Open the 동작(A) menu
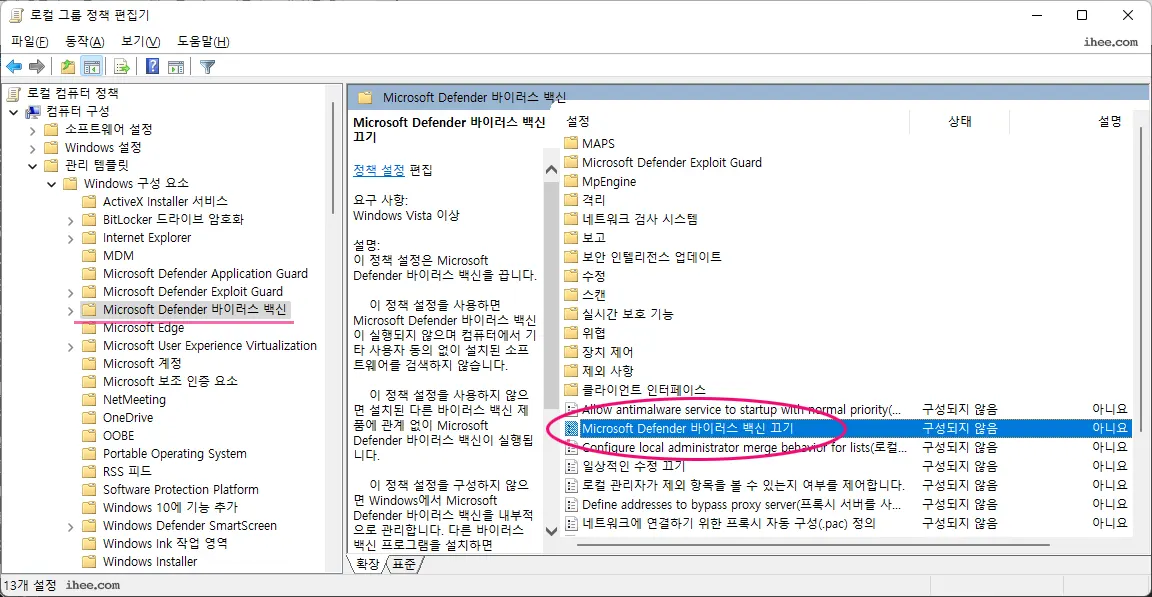 point(84,42)
